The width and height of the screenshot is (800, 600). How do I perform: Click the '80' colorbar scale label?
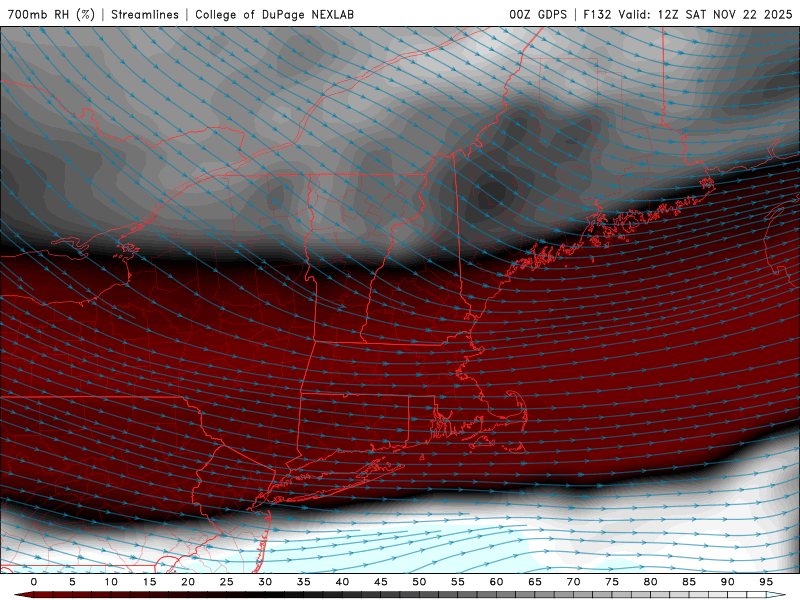tap(650, 582)
